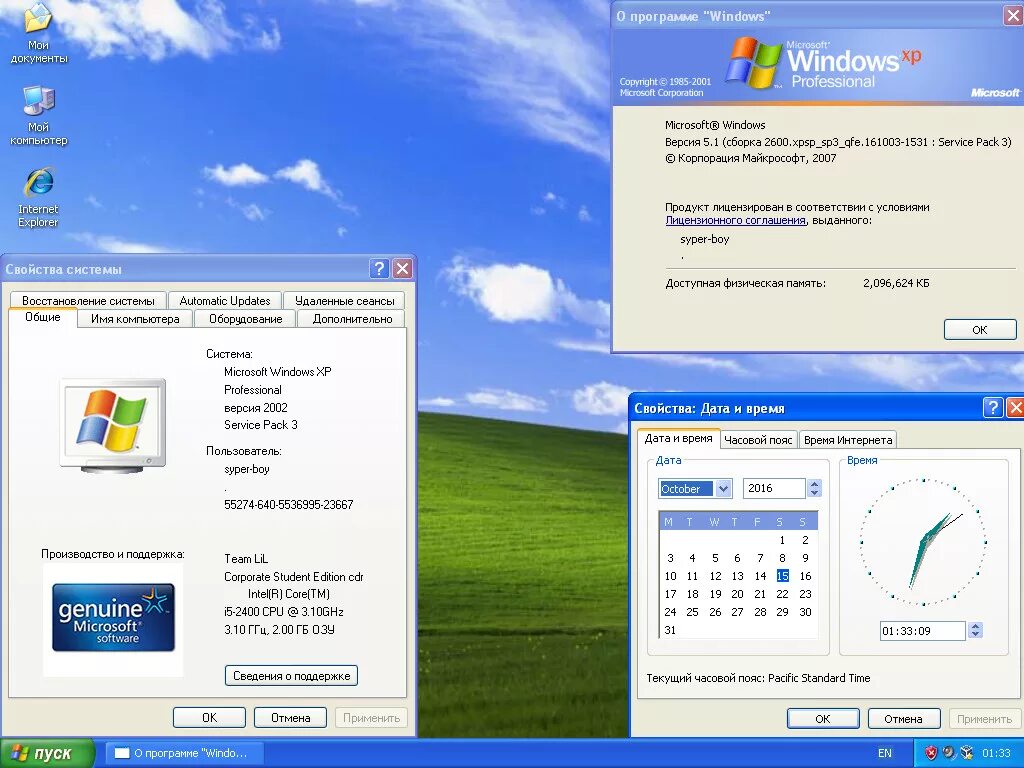This screenshot has width=1024, height=768.
Task: Launch Internet Explorer from the desktop
Action: [x=38, y=197]
